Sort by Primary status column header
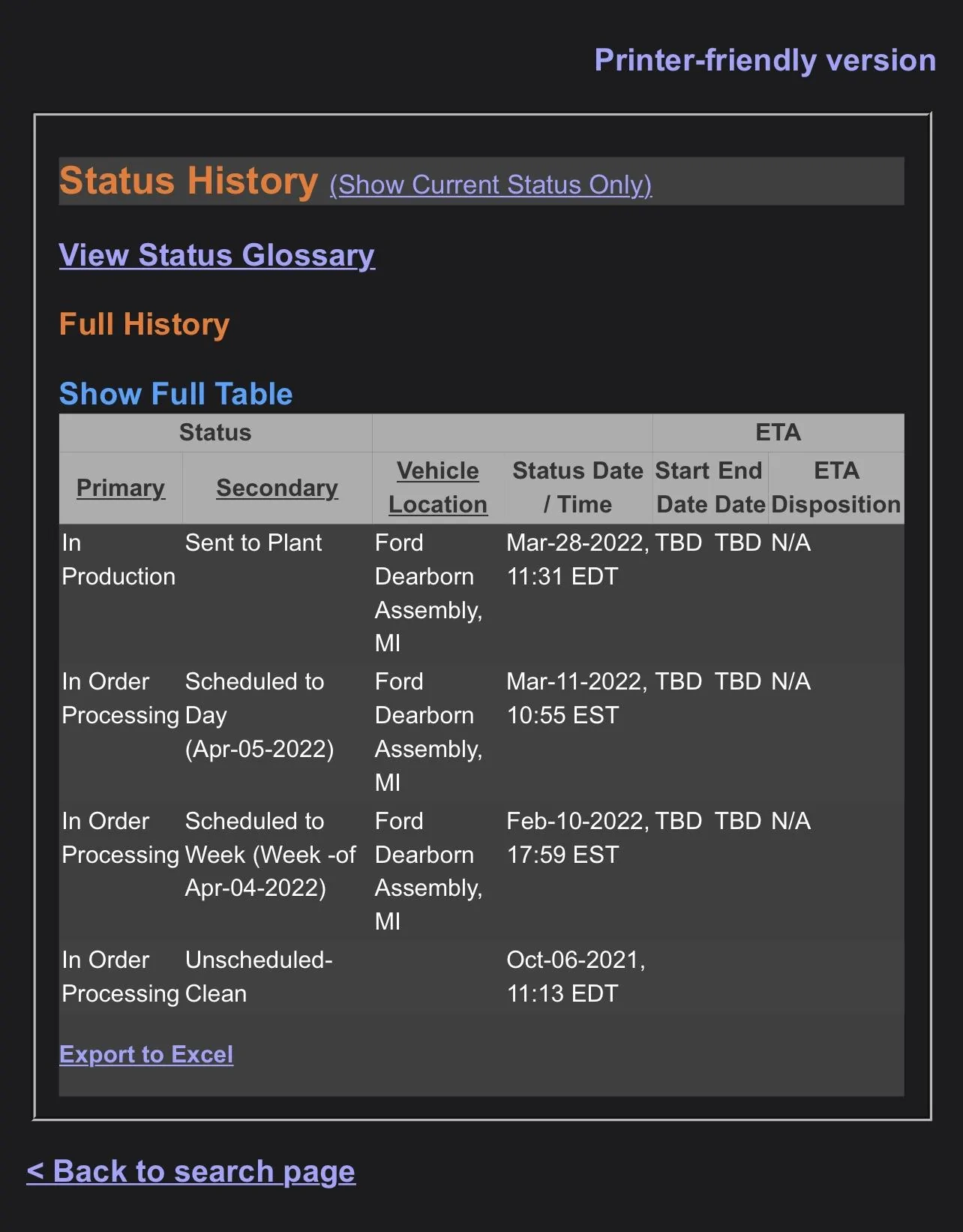The image size is (963, 1232). point(121,488)
